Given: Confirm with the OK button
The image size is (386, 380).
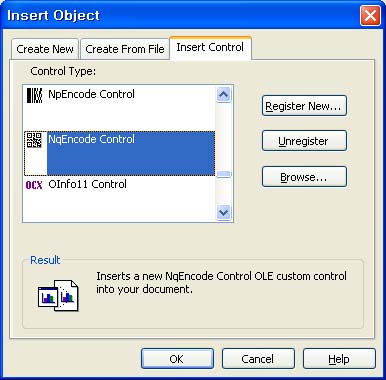Looking at the screenshot, I should 177,359.
